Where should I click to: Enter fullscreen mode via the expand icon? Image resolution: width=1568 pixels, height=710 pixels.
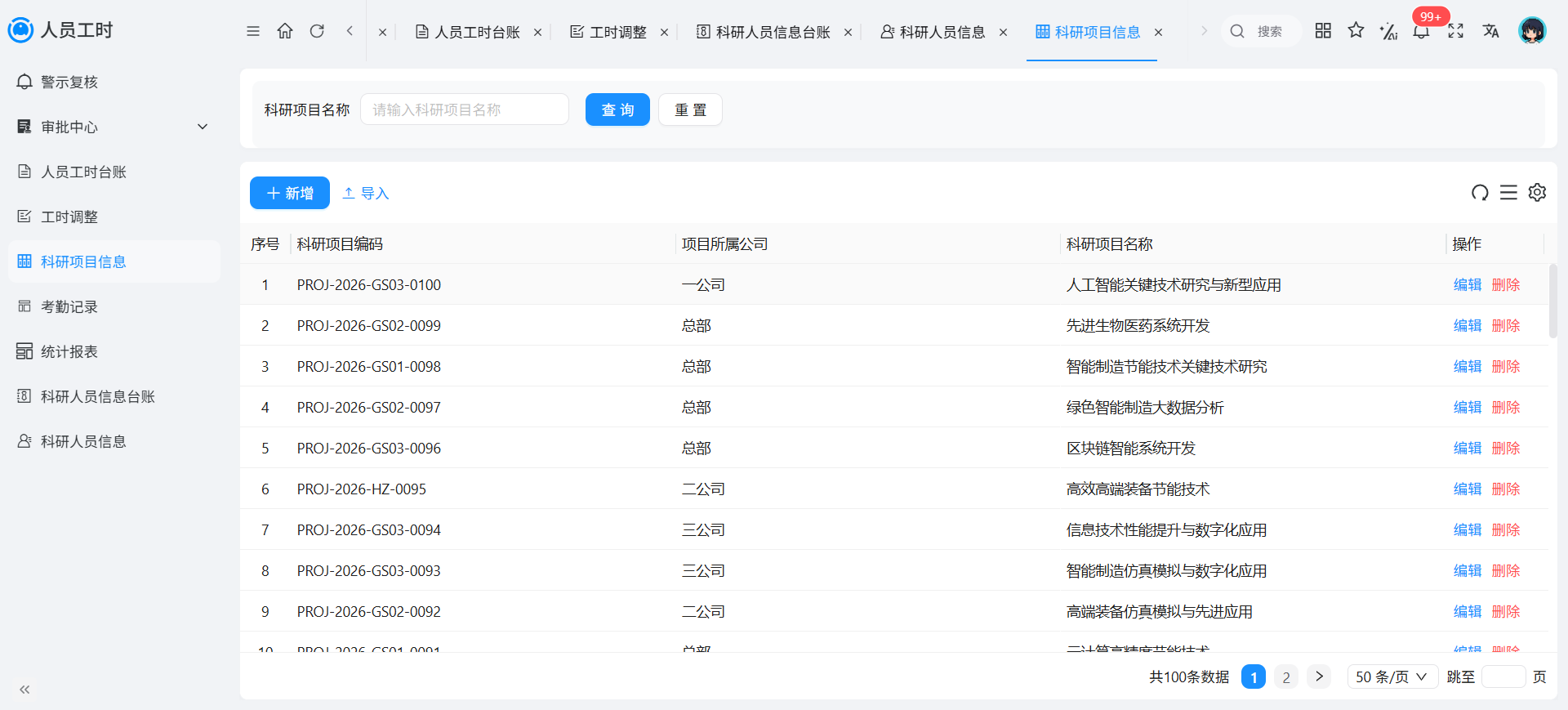tap(1455, 31)
